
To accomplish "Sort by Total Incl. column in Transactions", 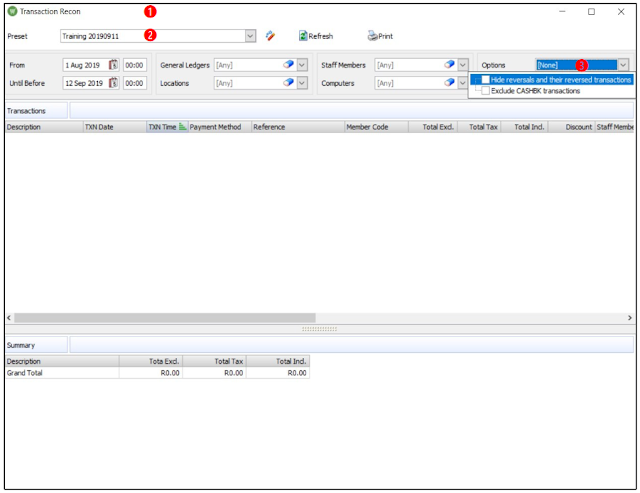I will [x=524, y=127].
